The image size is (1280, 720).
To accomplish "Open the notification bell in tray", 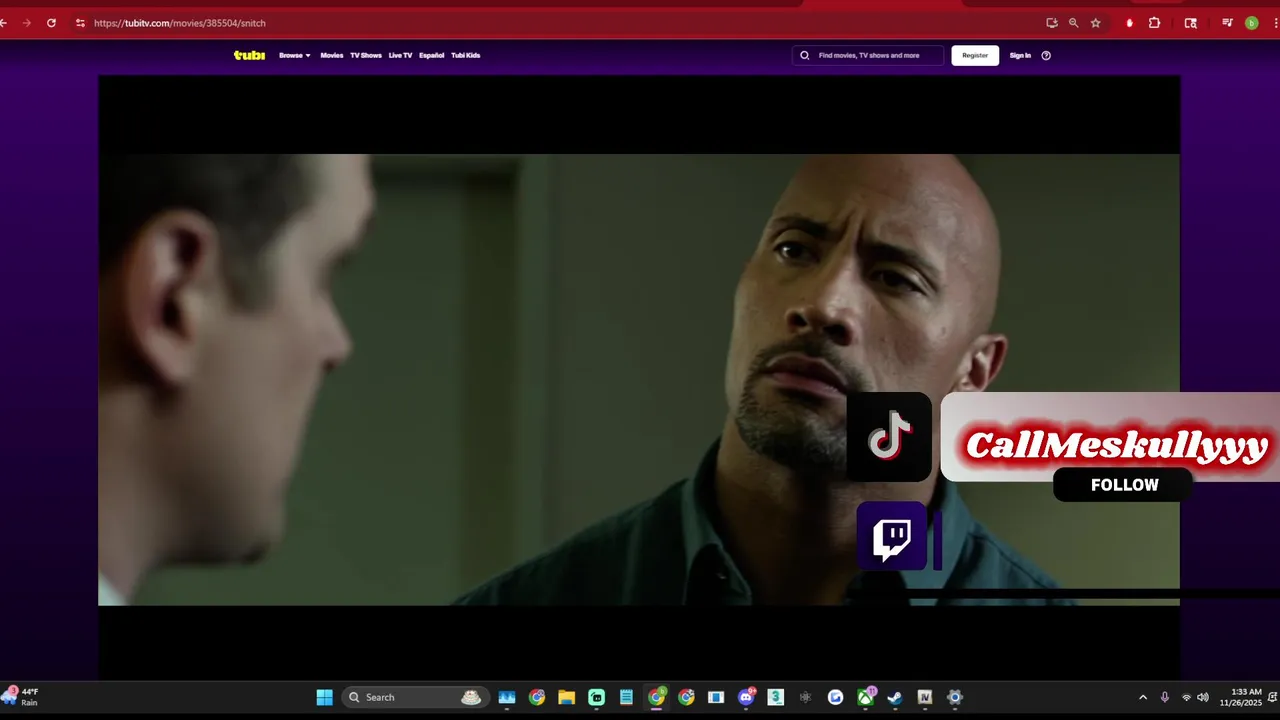I will point(1273,697).
